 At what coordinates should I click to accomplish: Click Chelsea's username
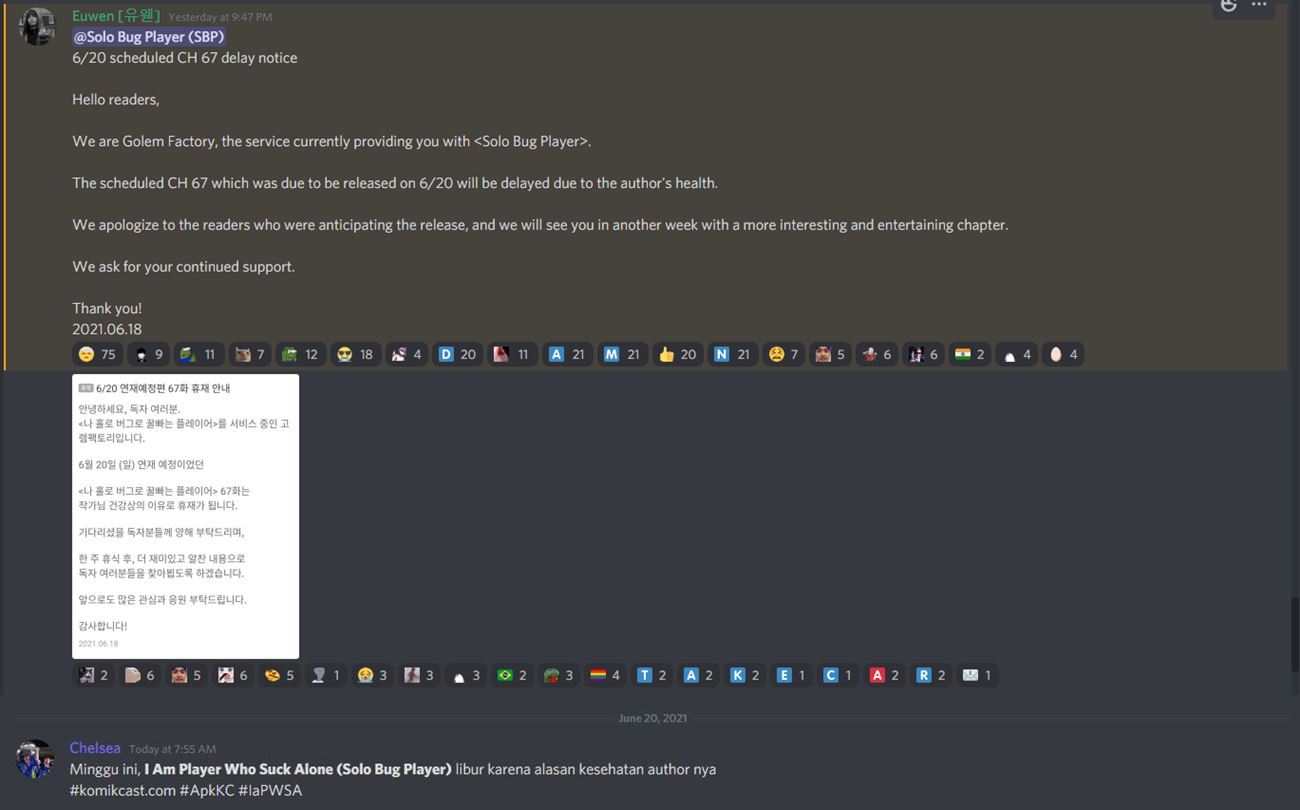(x=95, y=748)
